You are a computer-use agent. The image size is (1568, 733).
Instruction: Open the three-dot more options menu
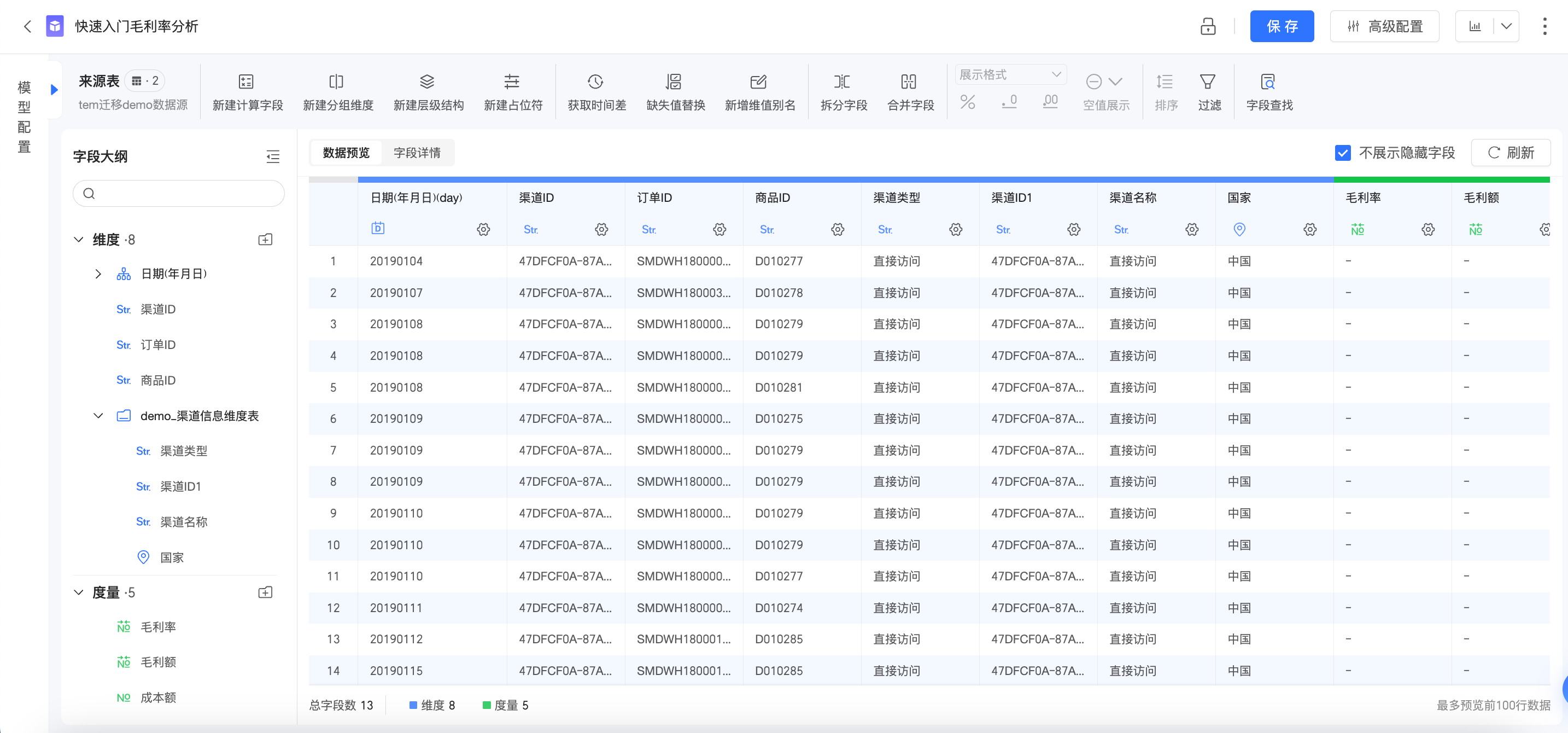click(1544, 26)
